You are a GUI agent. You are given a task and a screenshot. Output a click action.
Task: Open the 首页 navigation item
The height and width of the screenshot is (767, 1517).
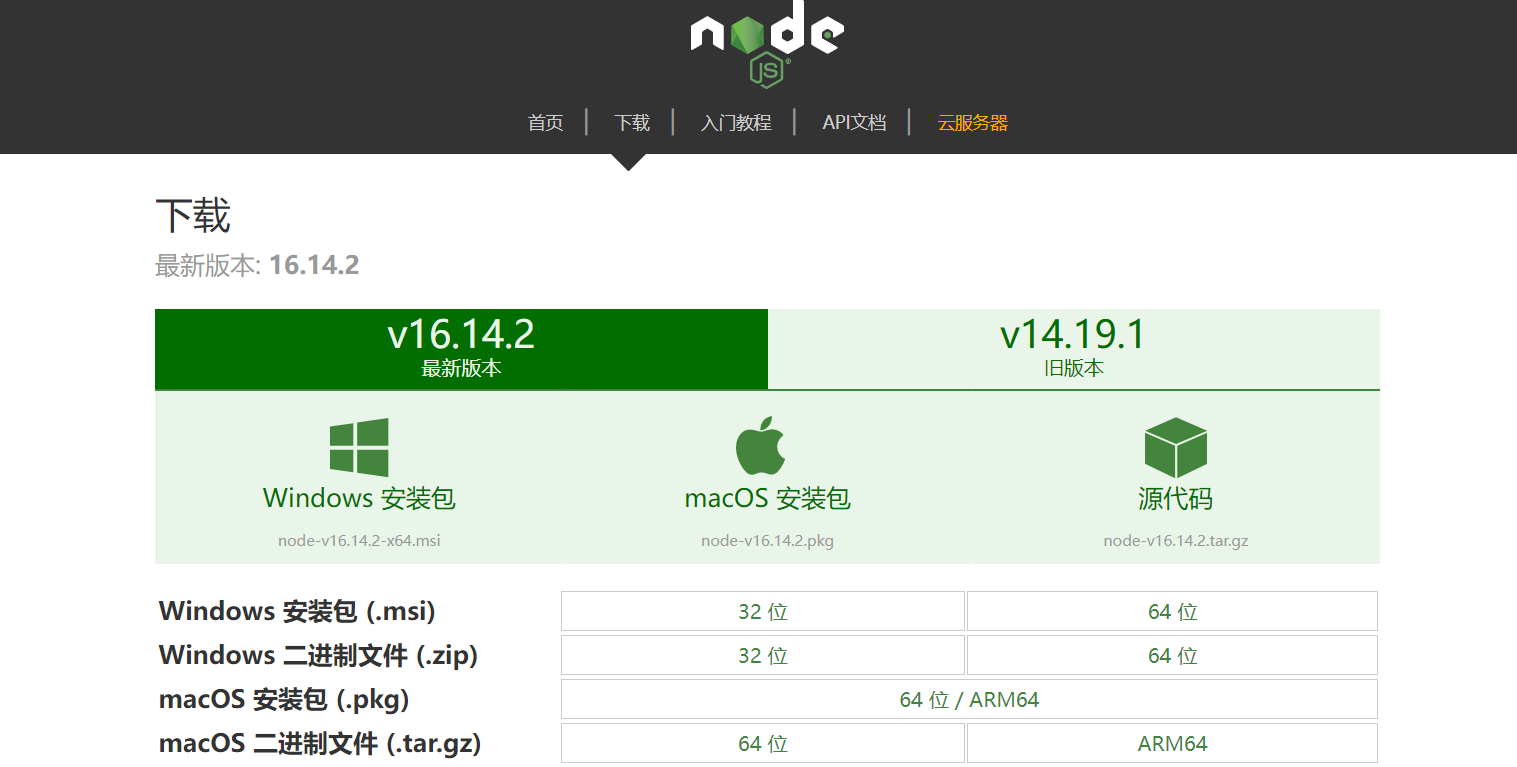(546, 123)
